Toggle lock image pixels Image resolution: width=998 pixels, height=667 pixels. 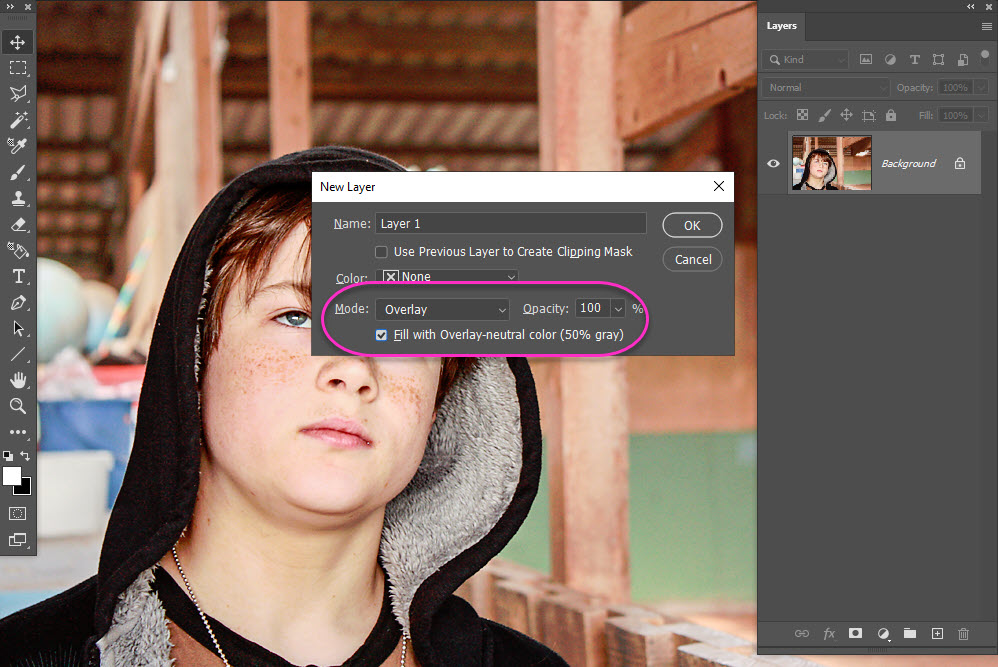point(824,115)
